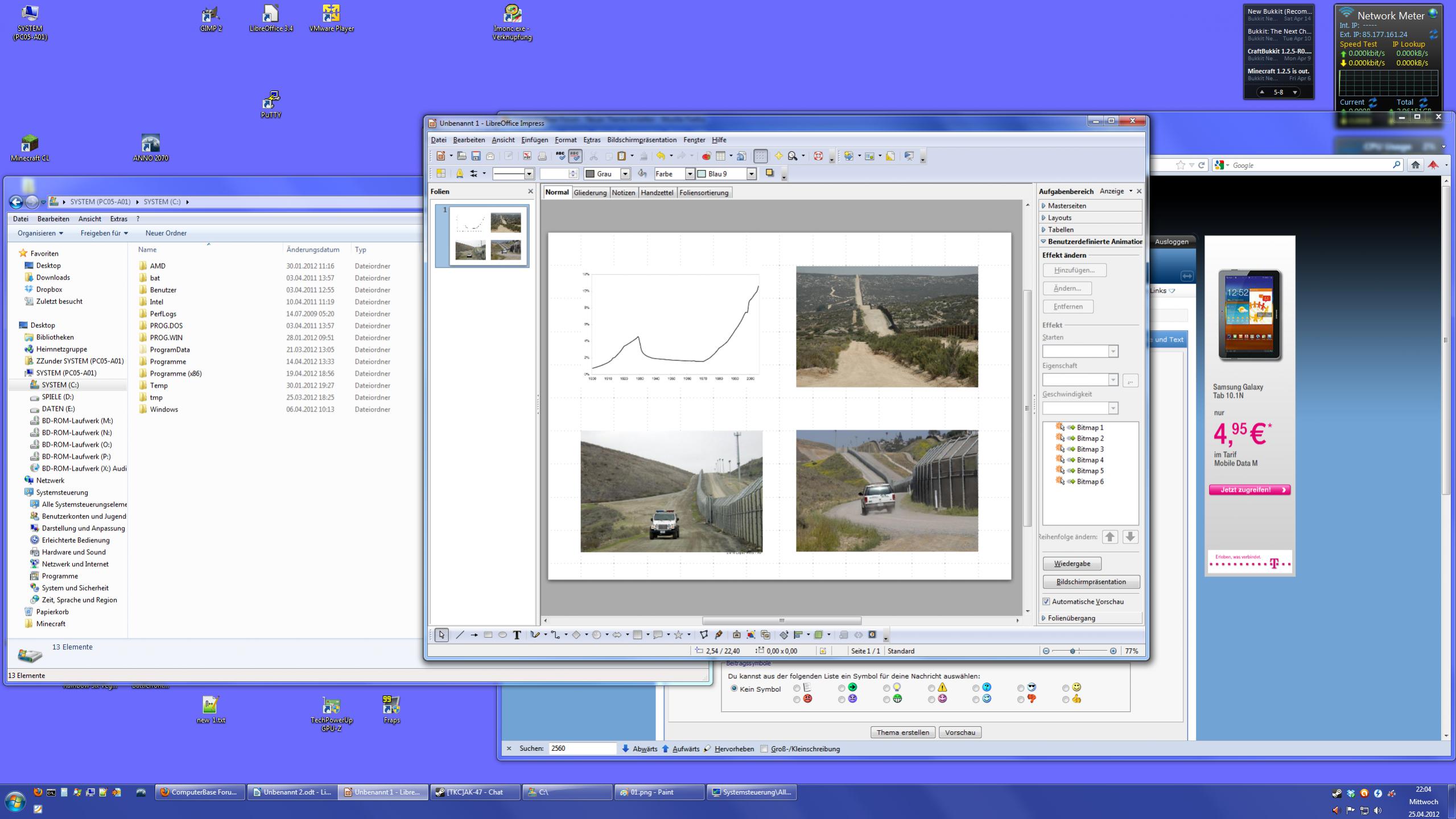1456x819 pixels.
Task: Select the Text tool in drawing toolbar
Action: click(517, 635)
